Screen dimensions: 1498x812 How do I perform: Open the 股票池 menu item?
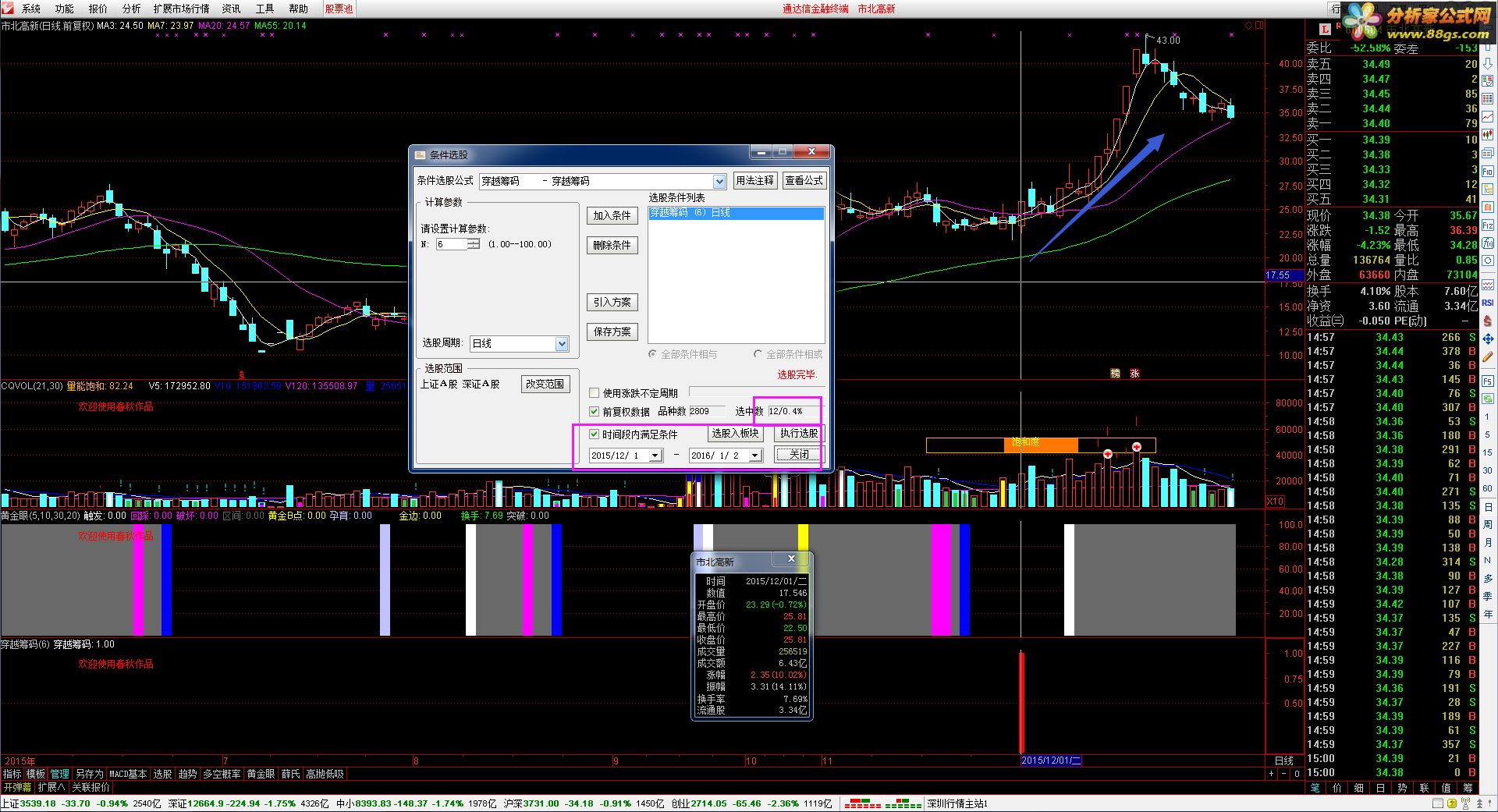[339, 9]
